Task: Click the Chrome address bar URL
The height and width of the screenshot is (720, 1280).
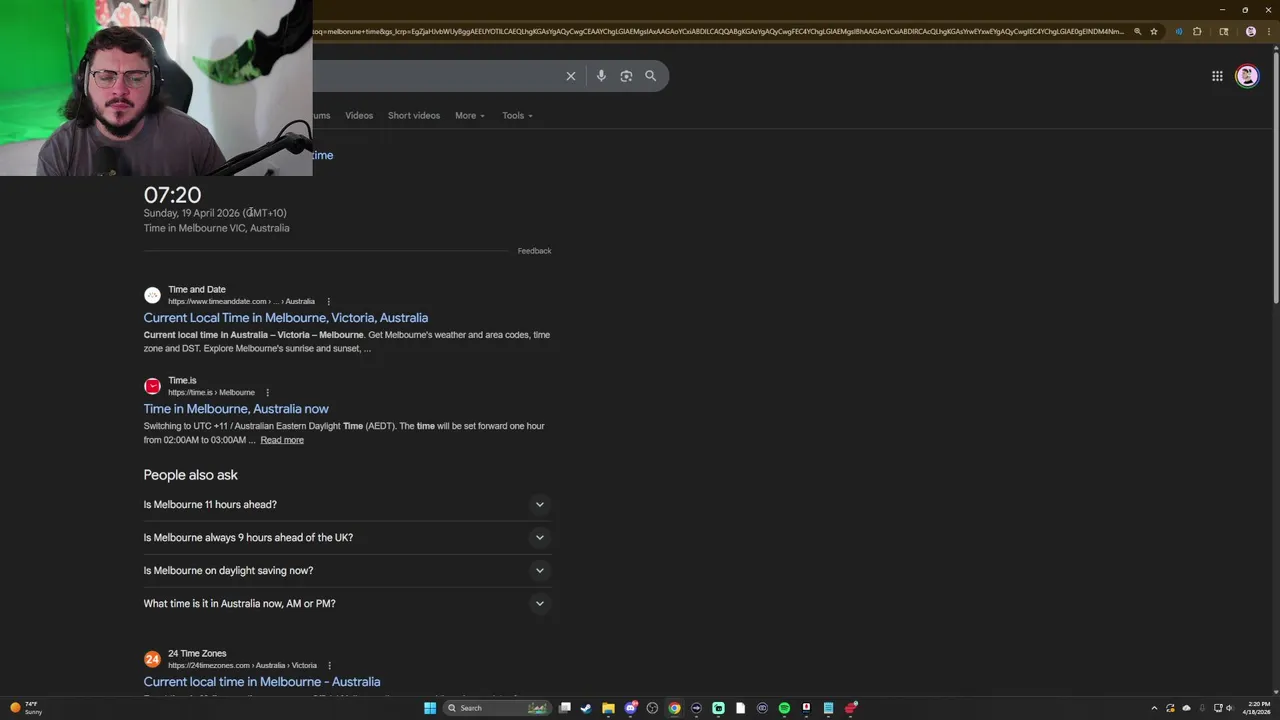Action: [718, 31]
